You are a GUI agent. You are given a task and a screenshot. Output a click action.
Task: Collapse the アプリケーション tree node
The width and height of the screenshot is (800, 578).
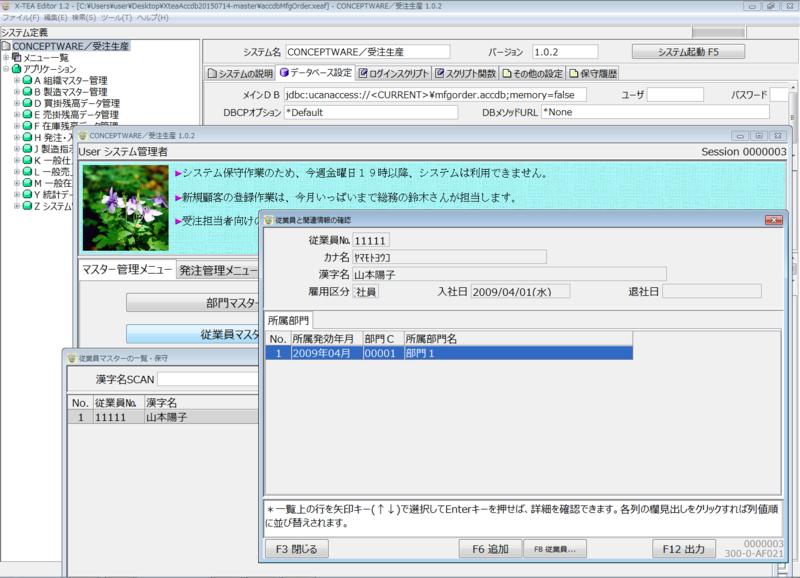6,69
